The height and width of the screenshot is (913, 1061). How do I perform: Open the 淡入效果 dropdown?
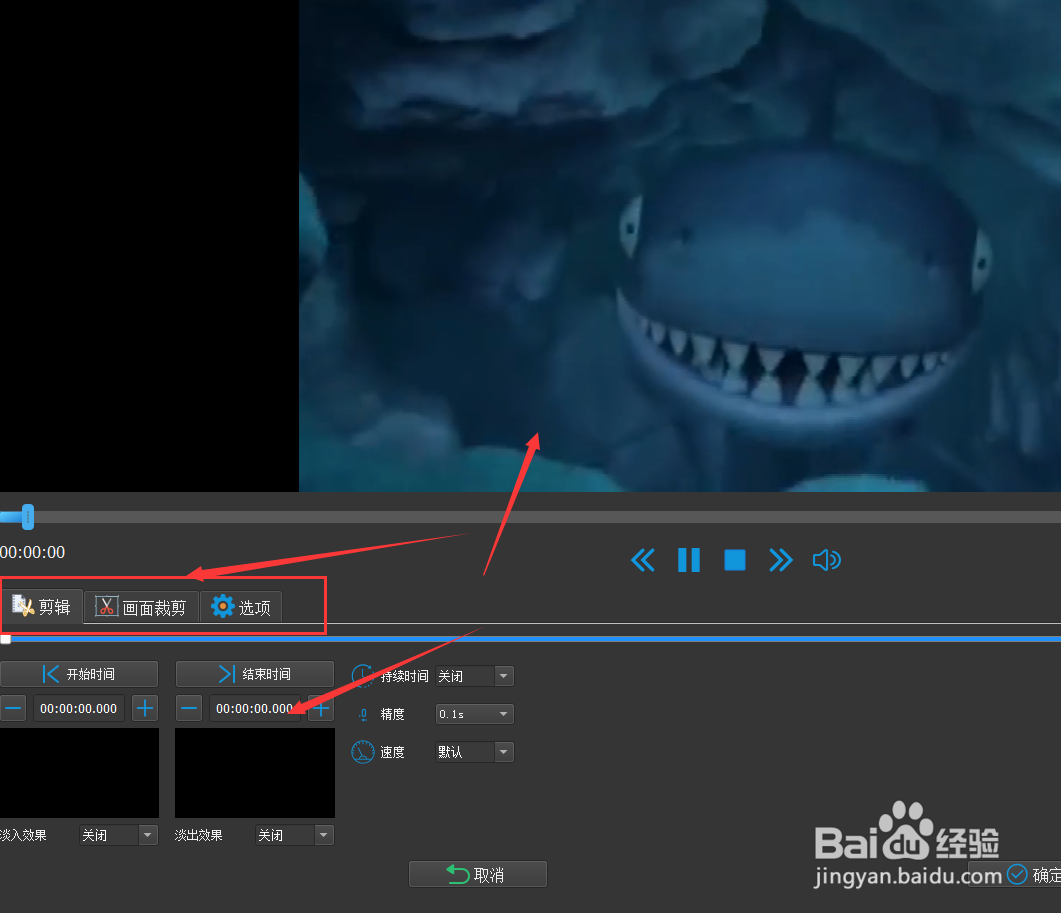(118, 835)
